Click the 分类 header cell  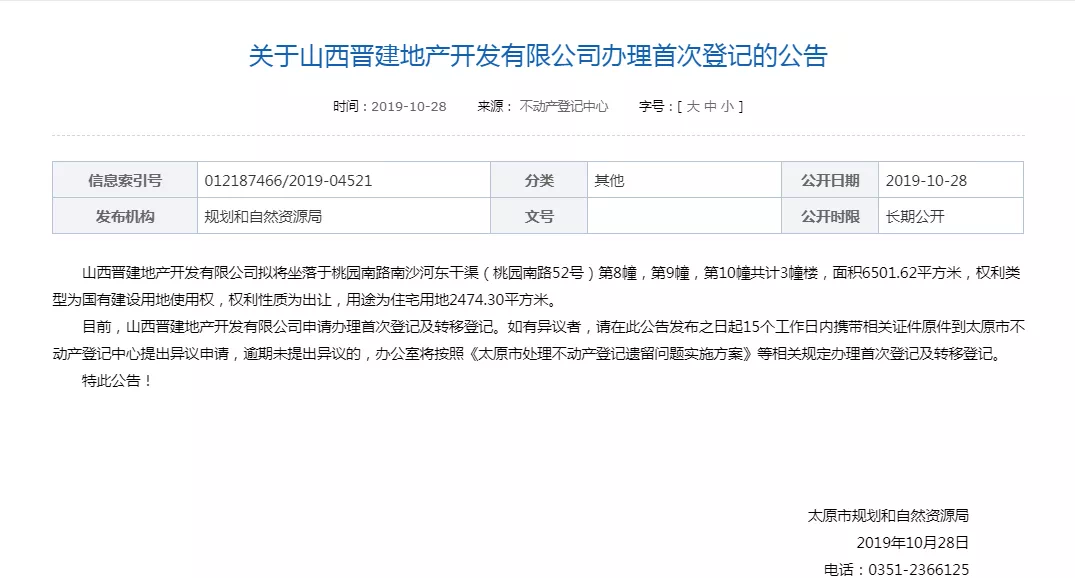(539, 180)
